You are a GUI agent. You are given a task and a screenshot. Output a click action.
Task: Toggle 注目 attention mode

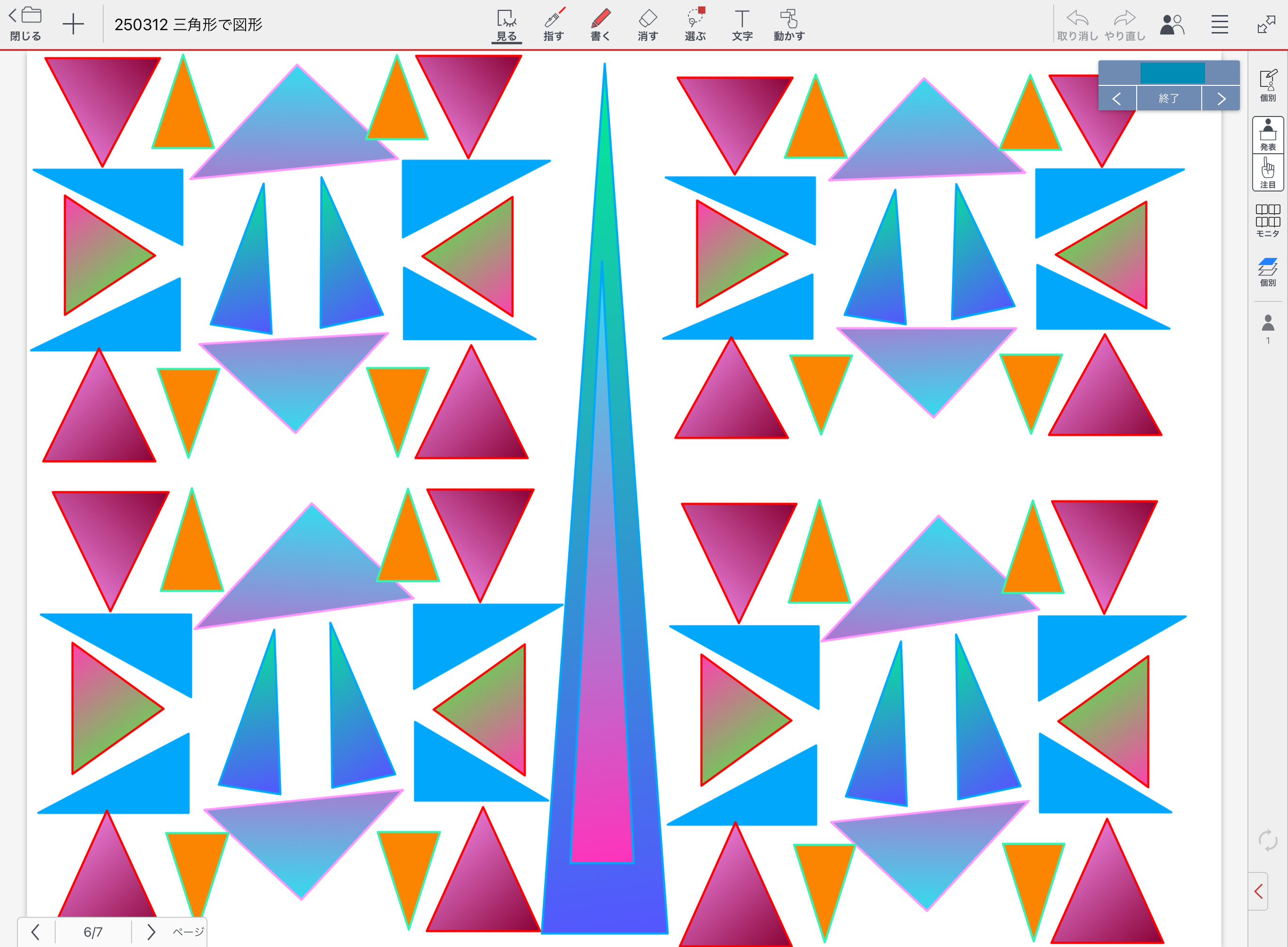coord(1267,173)
